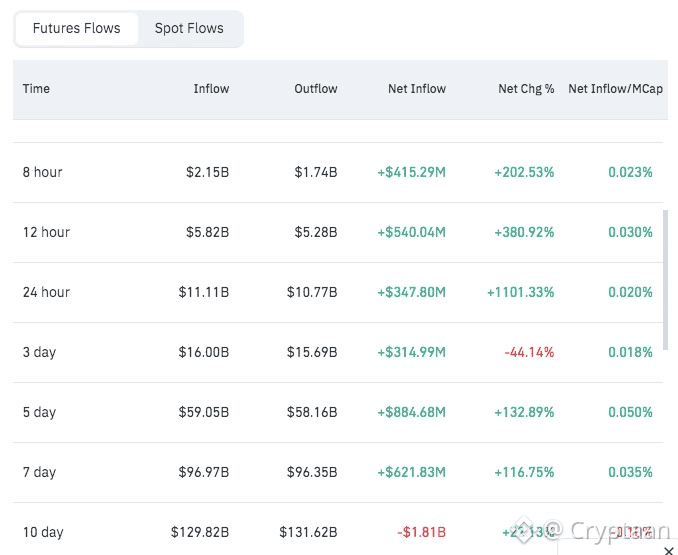Close the overlay with the bottom-right X

(x=669, y=550)
